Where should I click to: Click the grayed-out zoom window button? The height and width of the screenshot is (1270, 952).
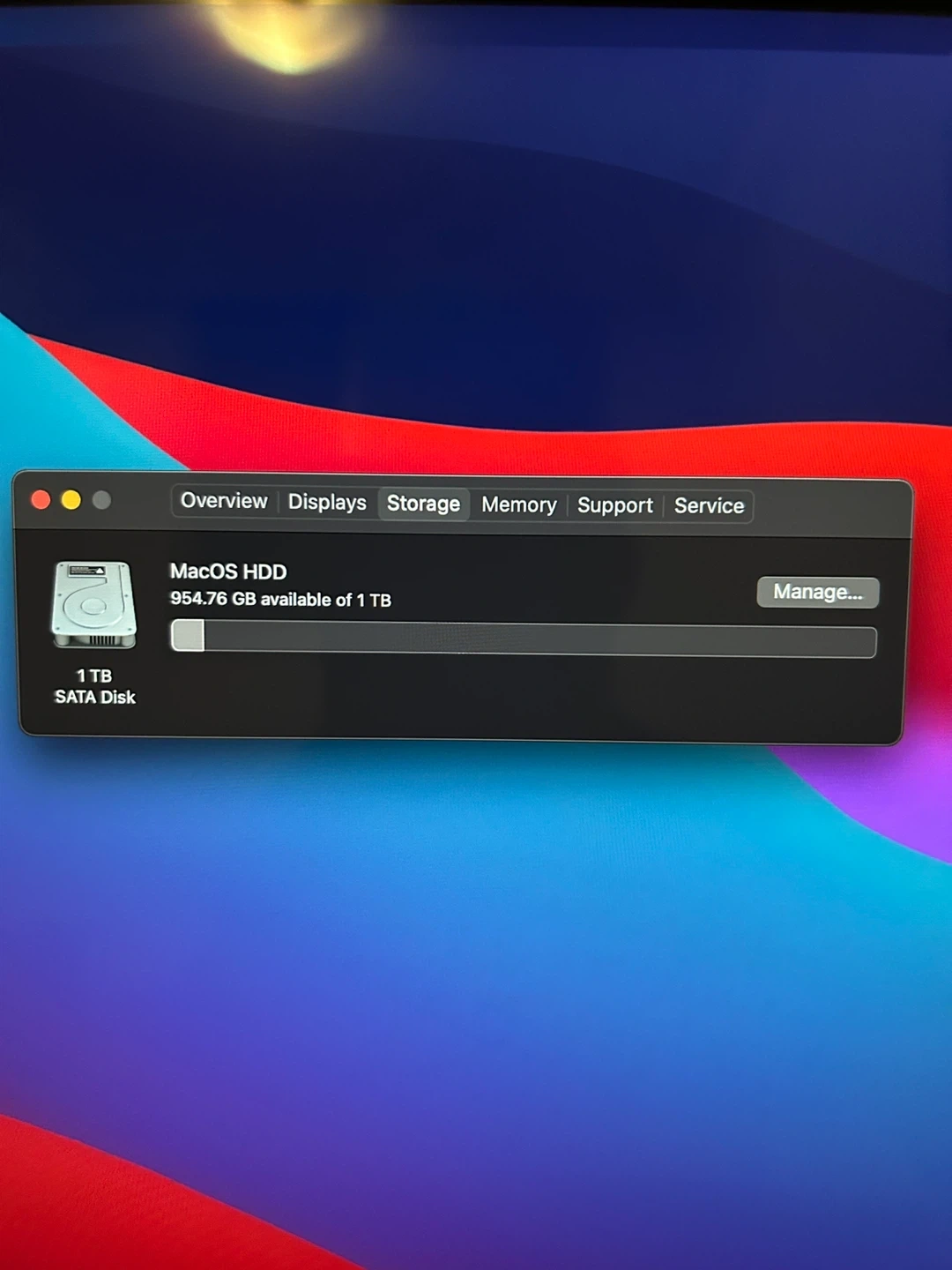click(102, 500)
